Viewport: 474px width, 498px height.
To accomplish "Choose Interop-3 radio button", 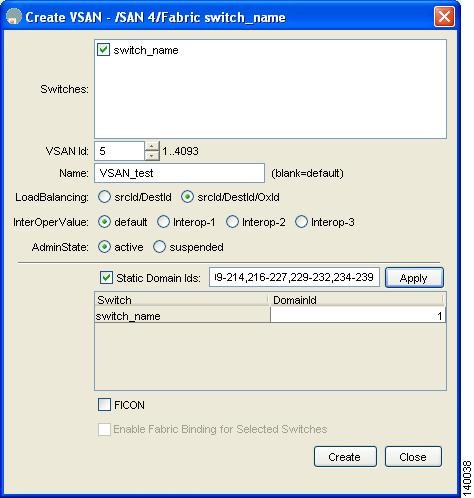I will 301,222.
